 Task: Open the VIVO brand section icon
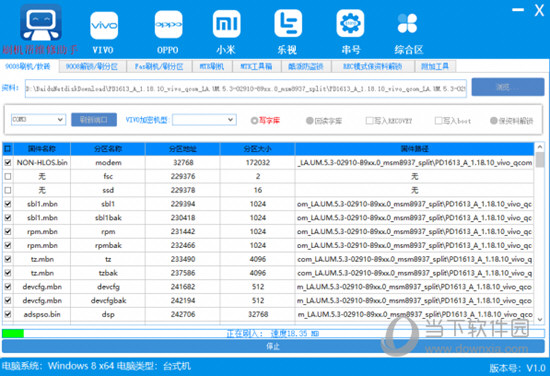(x=104, y=25)
